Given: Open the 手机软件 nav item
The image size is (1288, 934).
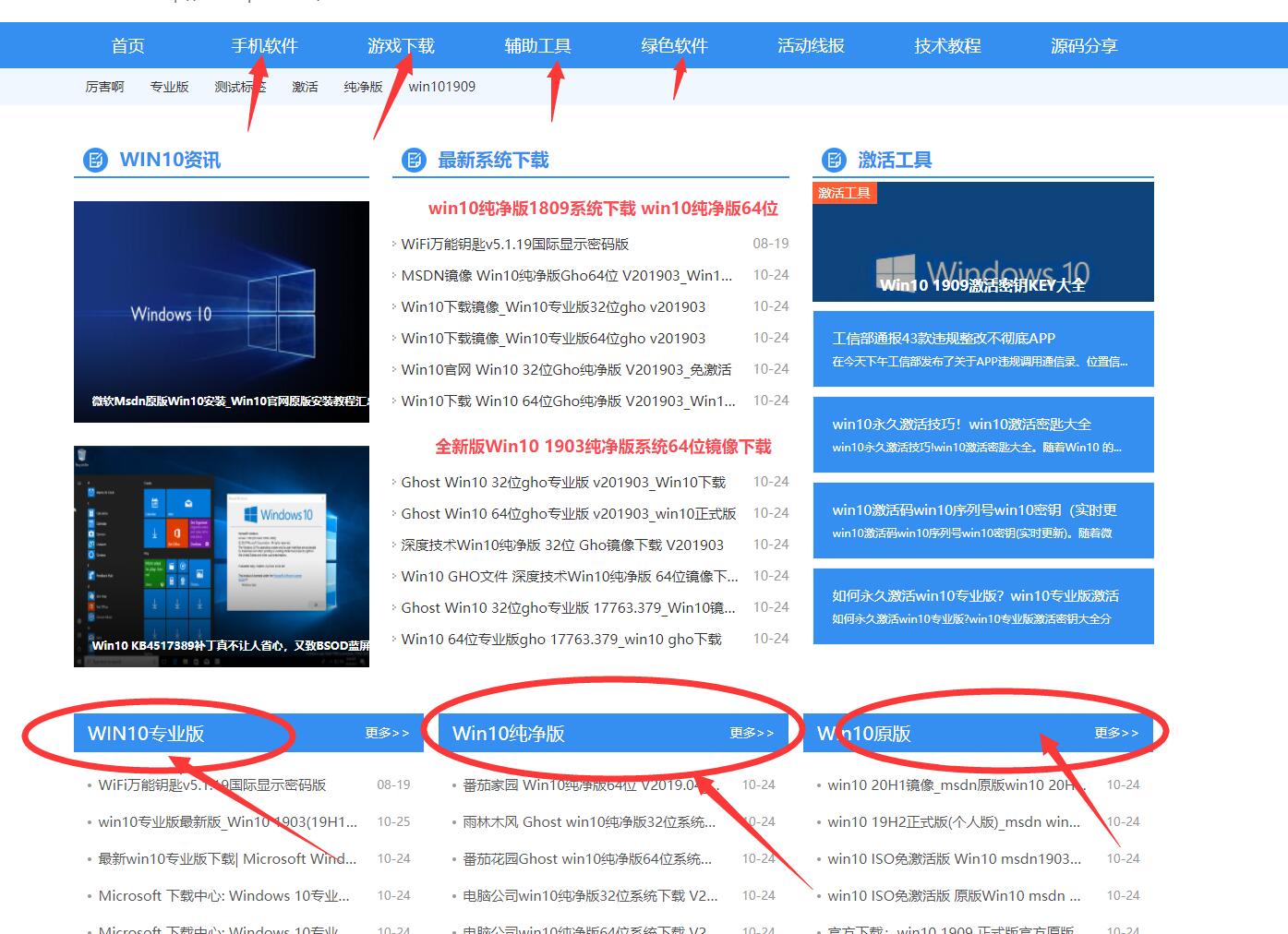Looking at the screenshot, I should click(x=264, y=45).
